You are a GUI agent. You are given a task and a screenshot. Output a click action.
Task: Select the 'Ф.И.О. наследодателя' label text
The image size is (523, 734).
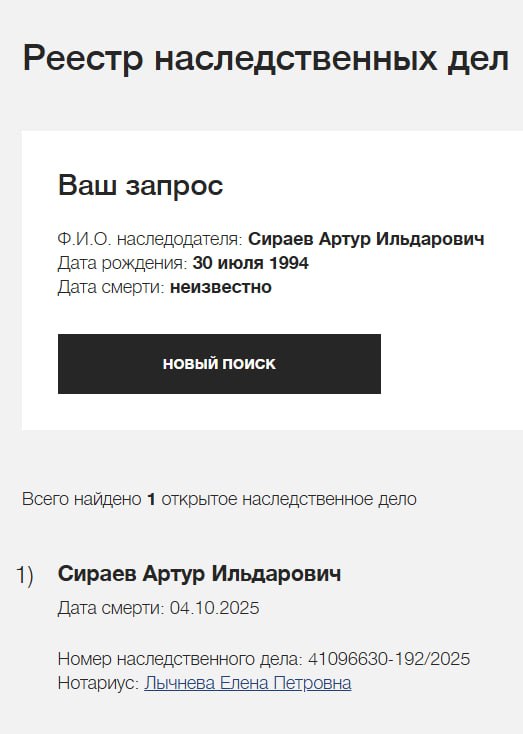[x=150, y=239]
